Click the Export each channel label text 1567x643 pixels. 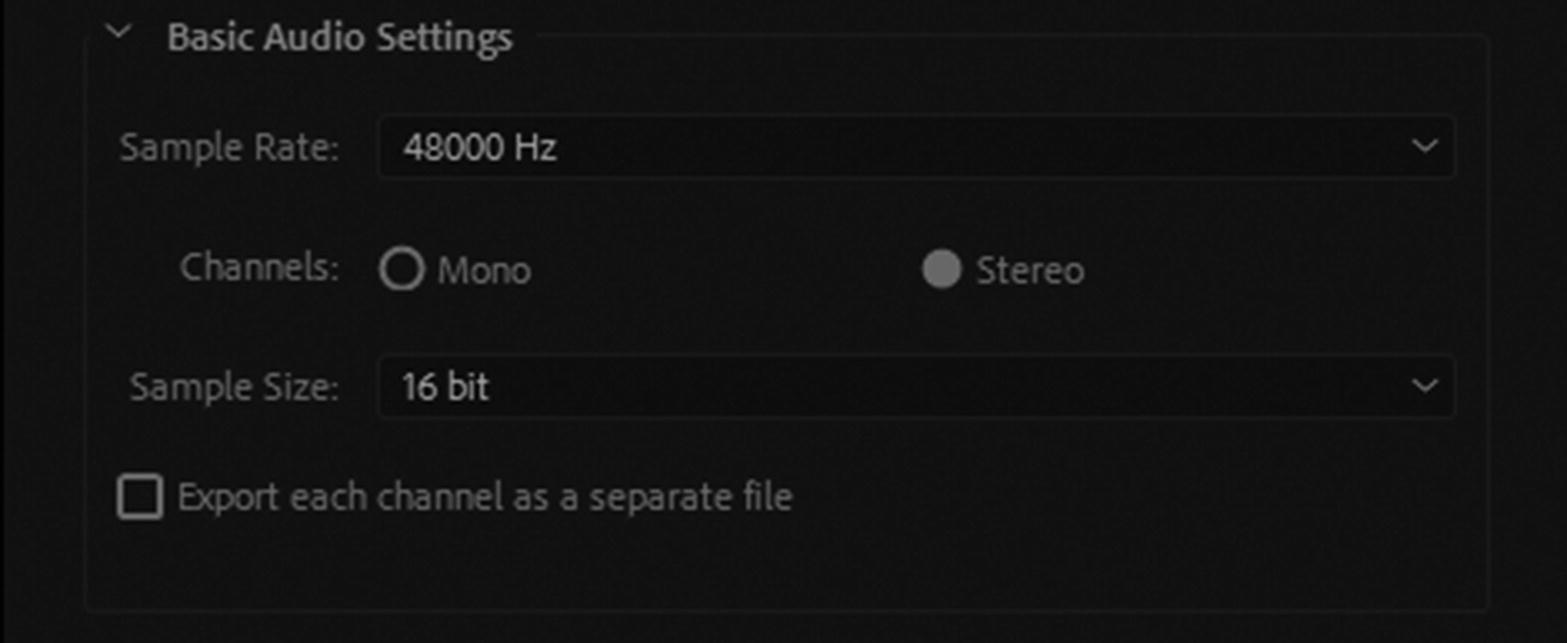pos(485,497)
